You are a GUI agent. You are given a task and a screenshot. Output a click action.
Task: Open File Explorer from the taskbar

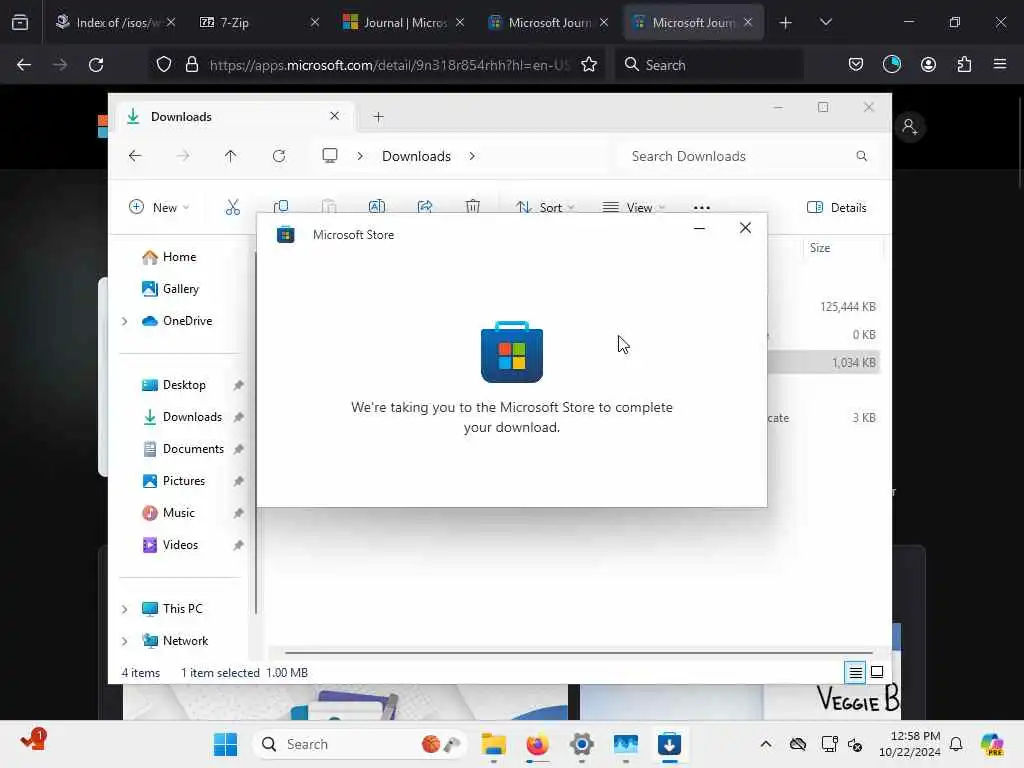click(494, 744)
